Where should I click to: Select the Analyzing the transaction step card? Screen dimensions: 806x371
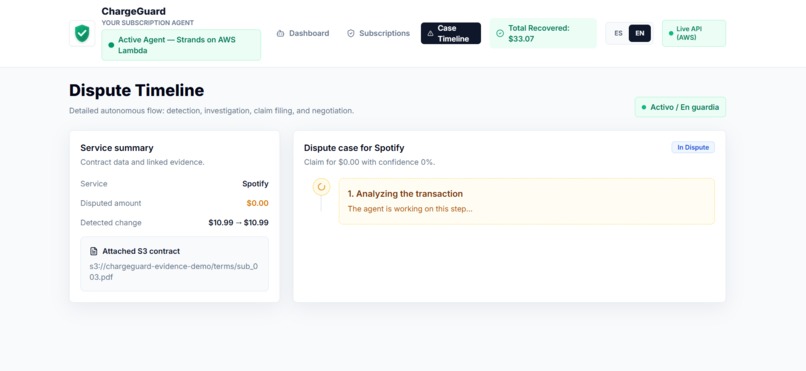click(526, 201)
